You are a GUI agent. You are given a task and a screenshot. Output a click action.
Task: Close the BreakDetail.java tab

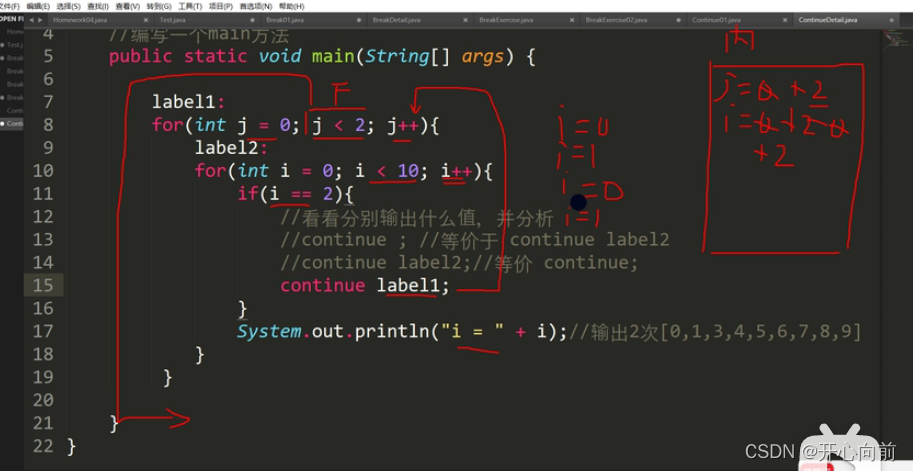(x=466, y=20)
